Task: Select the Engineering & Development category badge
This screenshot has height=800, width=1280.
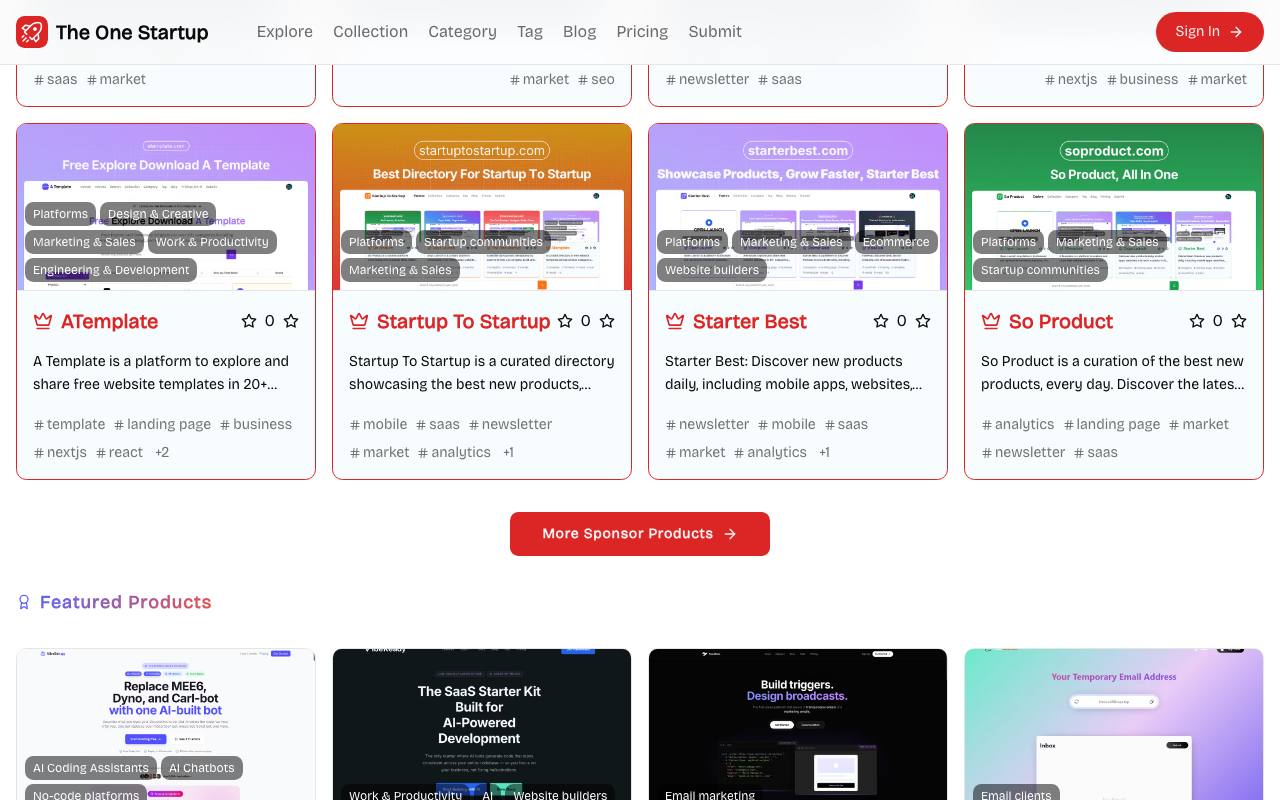Action: (111, 270)
